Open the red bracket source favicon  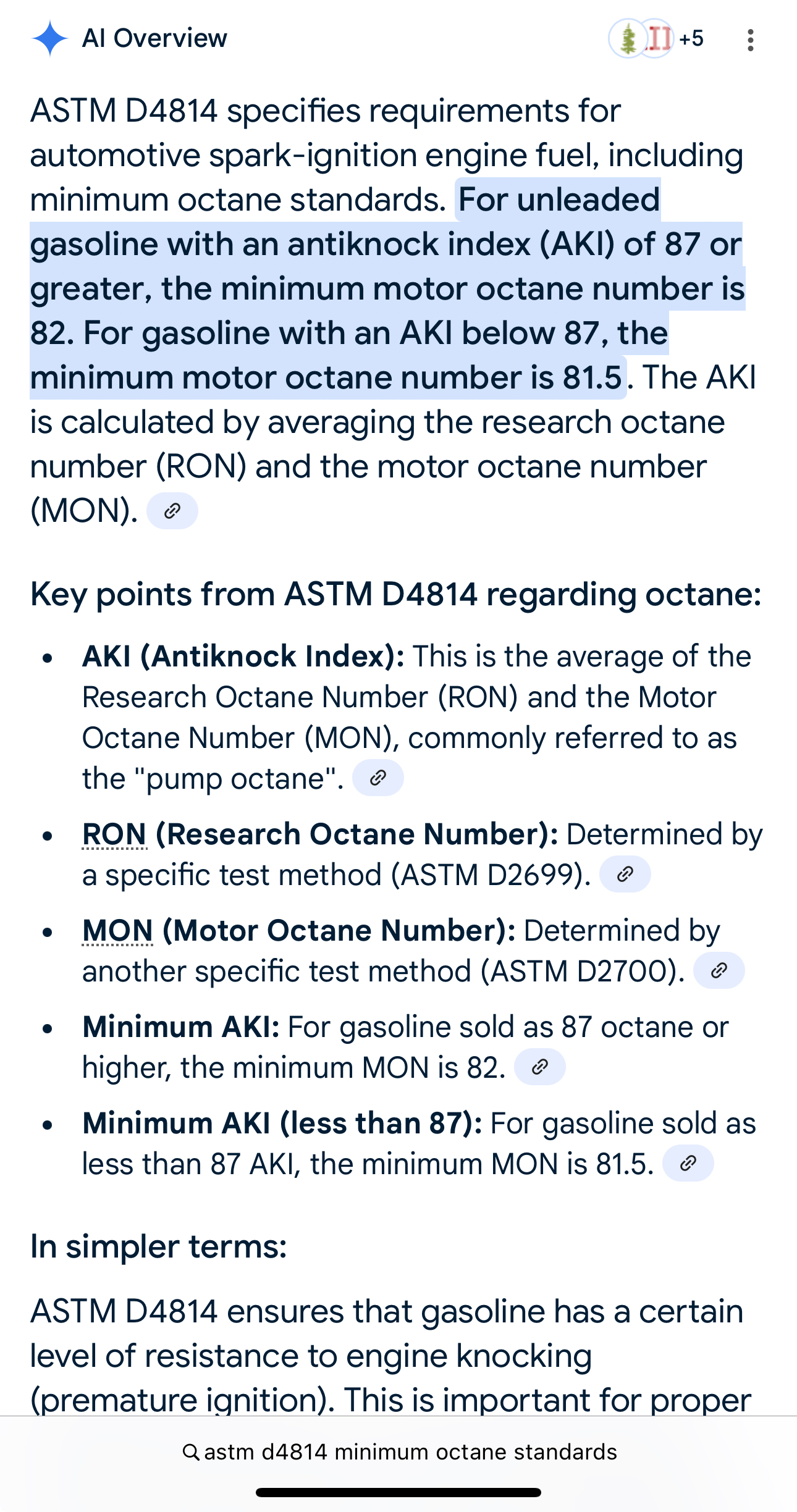(x=656, y=39)
